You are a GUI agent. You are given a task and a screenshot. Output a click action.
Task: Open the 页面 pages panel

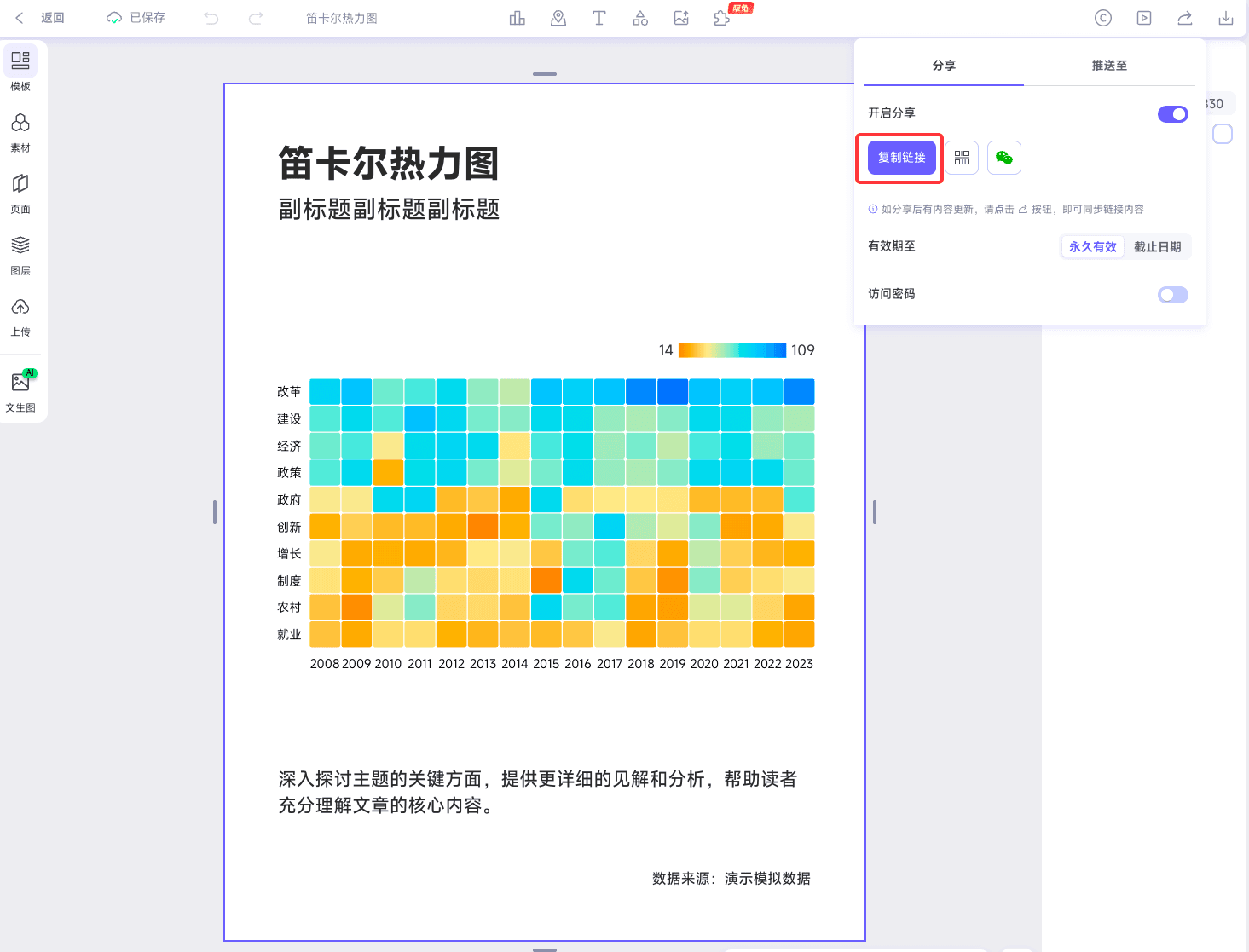pos(20,193)
